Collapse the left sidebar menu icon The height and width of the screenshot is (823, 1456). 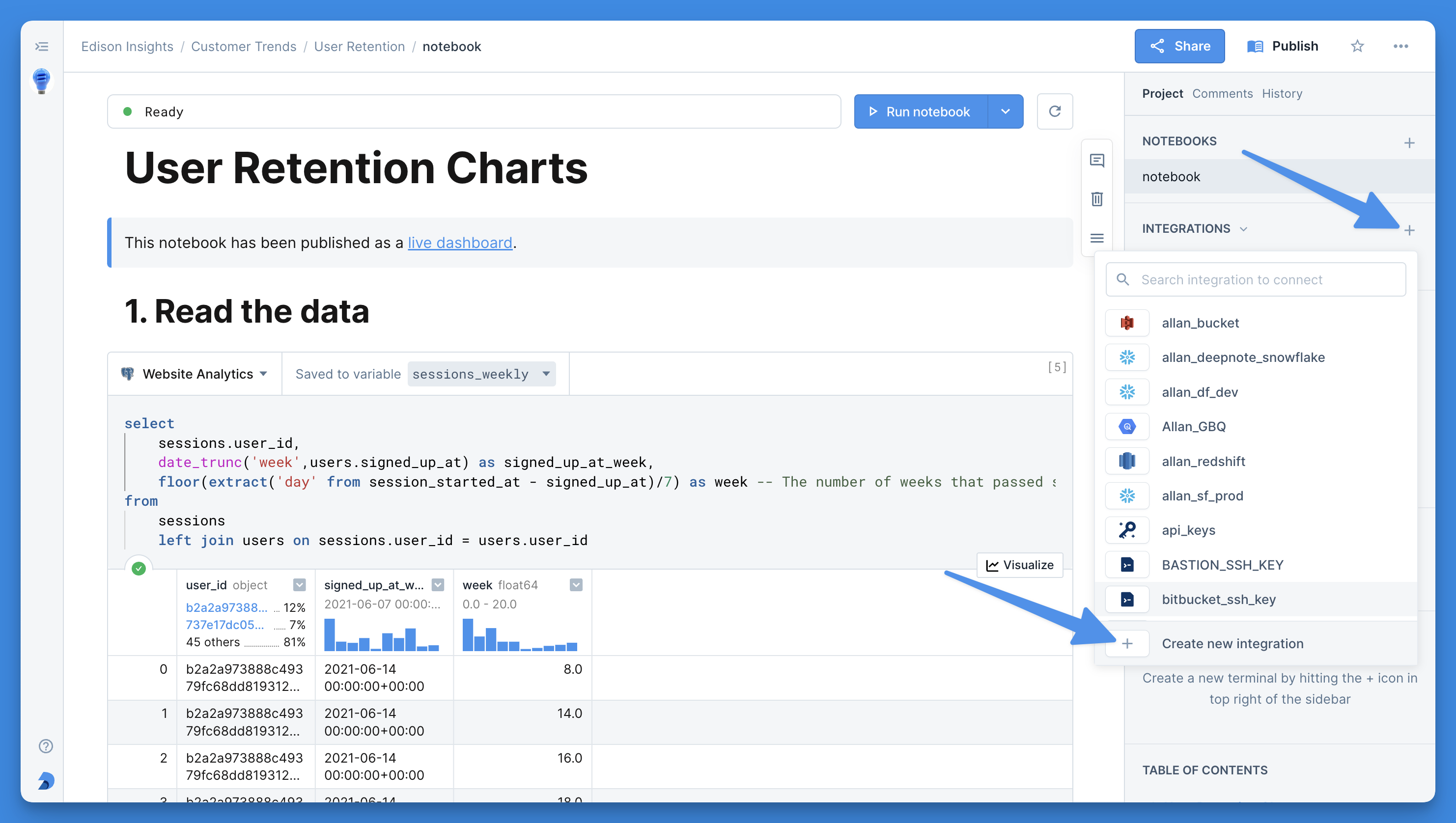click(x=41, y=46)
